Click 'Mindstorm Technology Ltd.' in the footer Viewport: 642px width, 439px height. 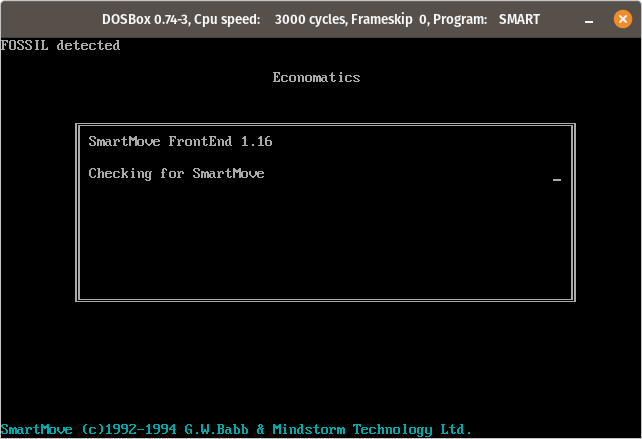[x=372, y=430]
